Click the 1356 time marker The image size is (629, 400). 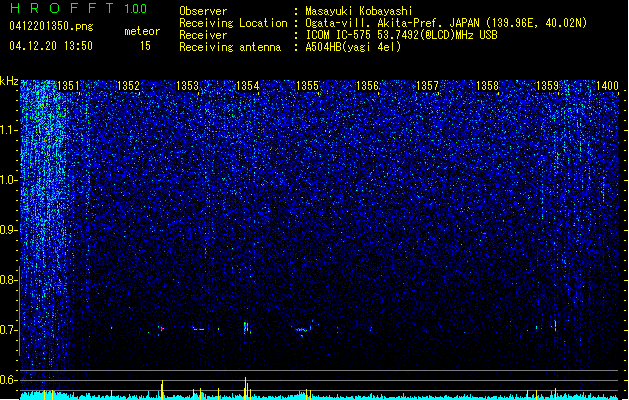pos(367,85)
